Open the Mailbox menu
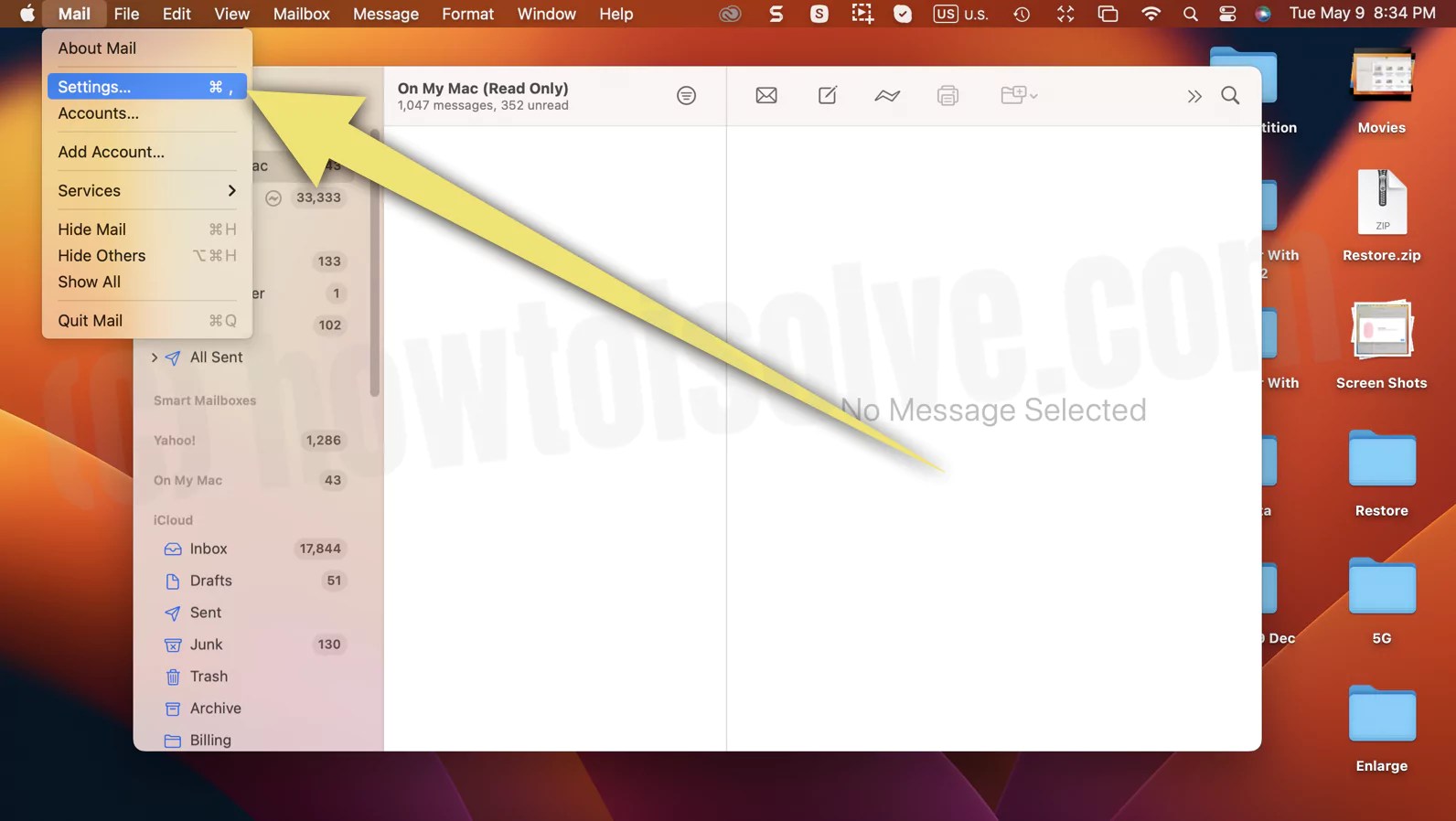The width and height of the screenshot is (1456, 821). [x=301, y=14]
